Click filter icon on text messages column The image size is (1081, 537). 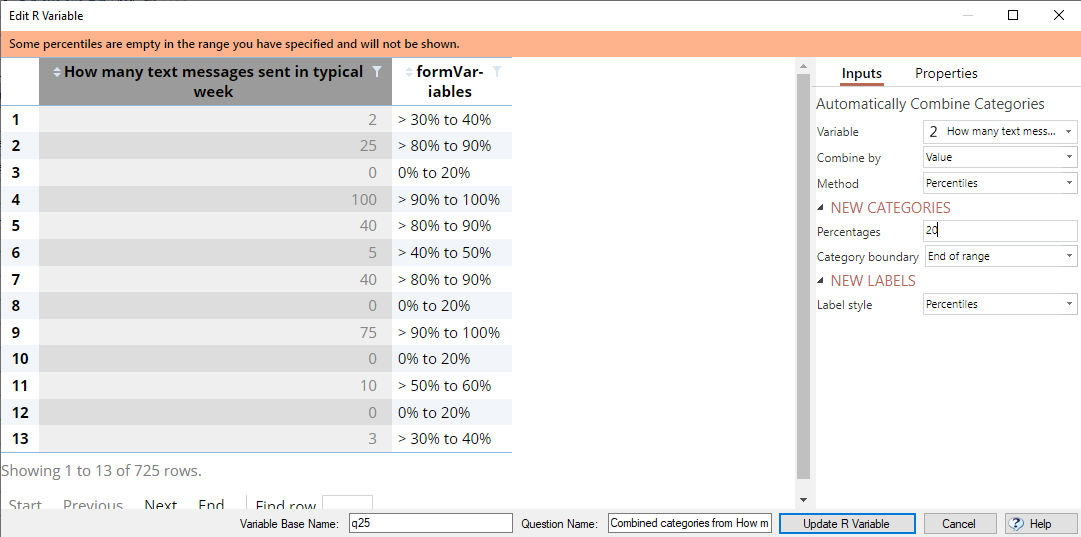click(376, 72)
